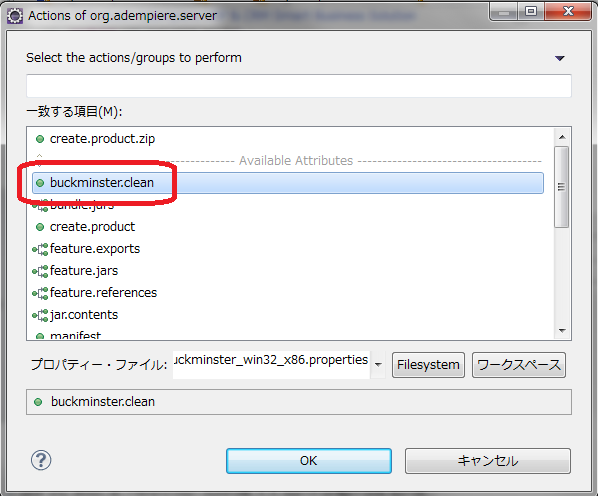Click the group icon beside feature.exports
This screenshot has width=598, height=496.
click(40, 249)
